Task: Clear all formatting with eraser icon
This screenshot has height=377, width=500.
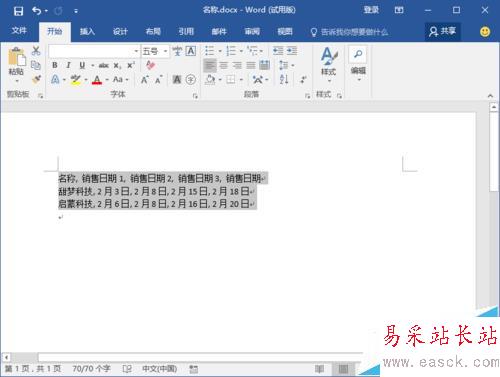Action: click(150, 65)
